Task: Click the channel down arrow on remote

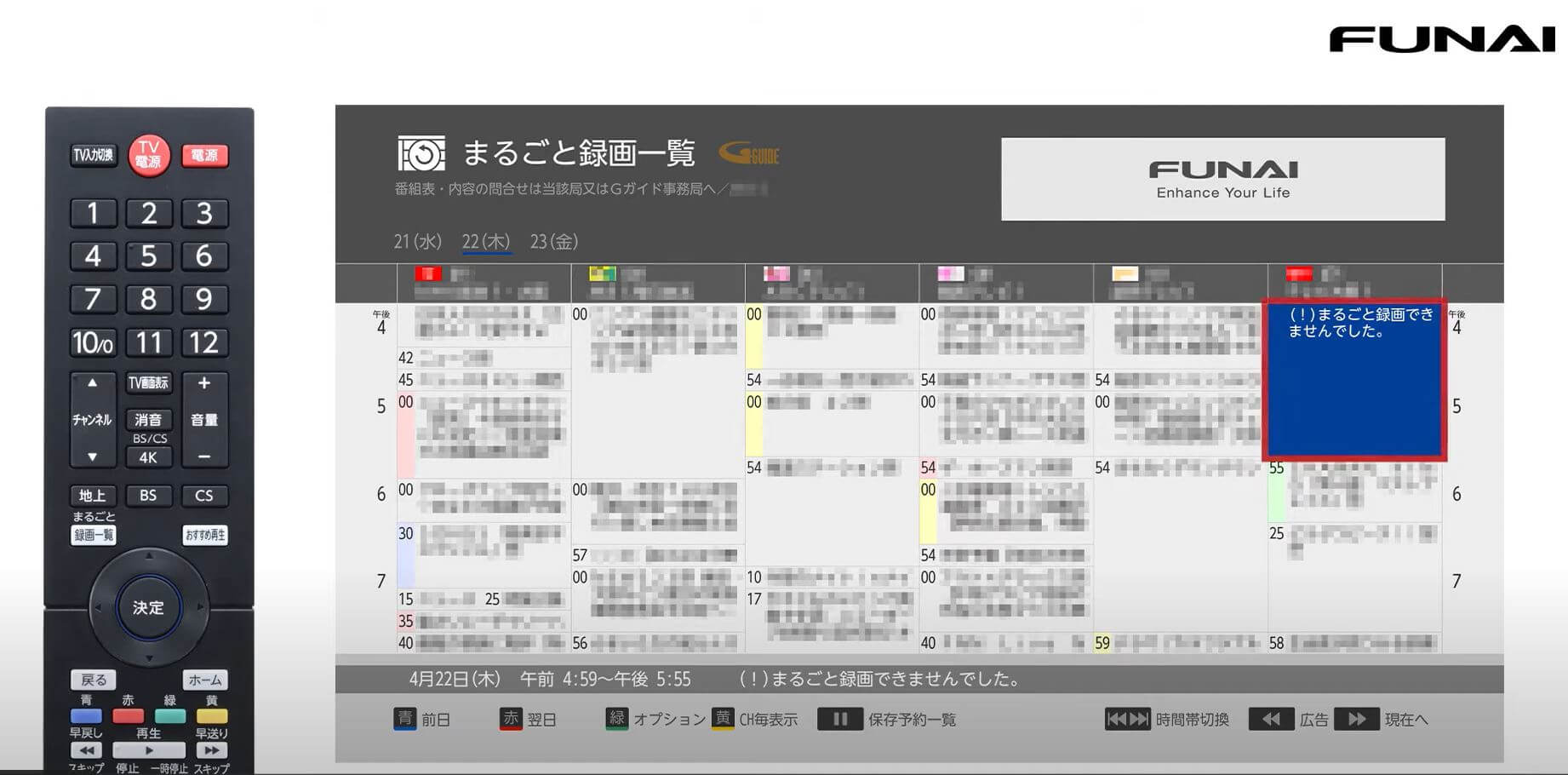Action: (92, 456)
